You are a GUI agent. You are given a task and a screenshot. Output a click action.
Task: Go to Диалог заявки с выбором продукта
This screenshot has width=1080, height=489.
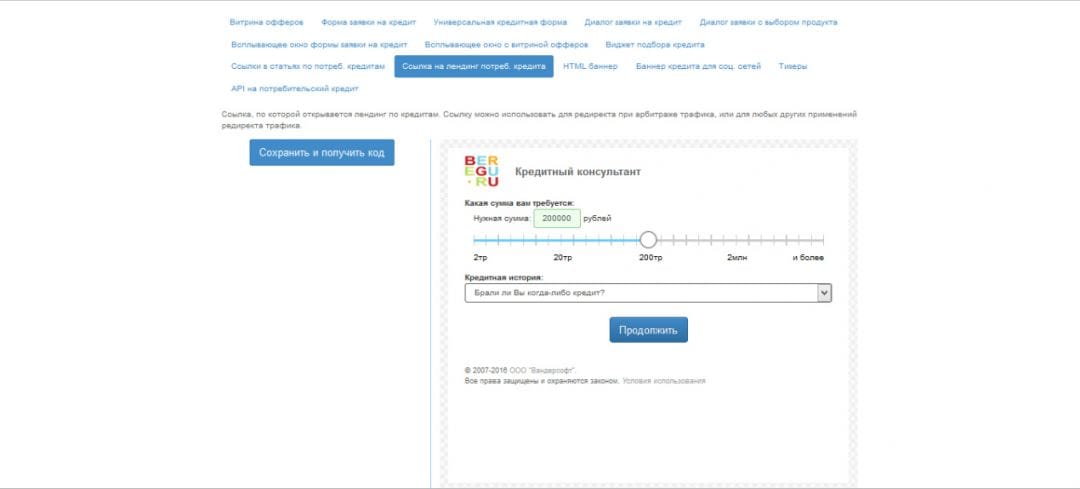768,22
